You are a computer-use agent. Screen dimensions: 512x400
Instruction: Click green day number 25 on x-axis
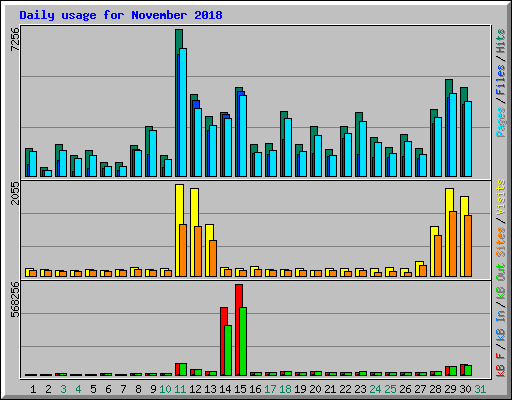(390, 389)
